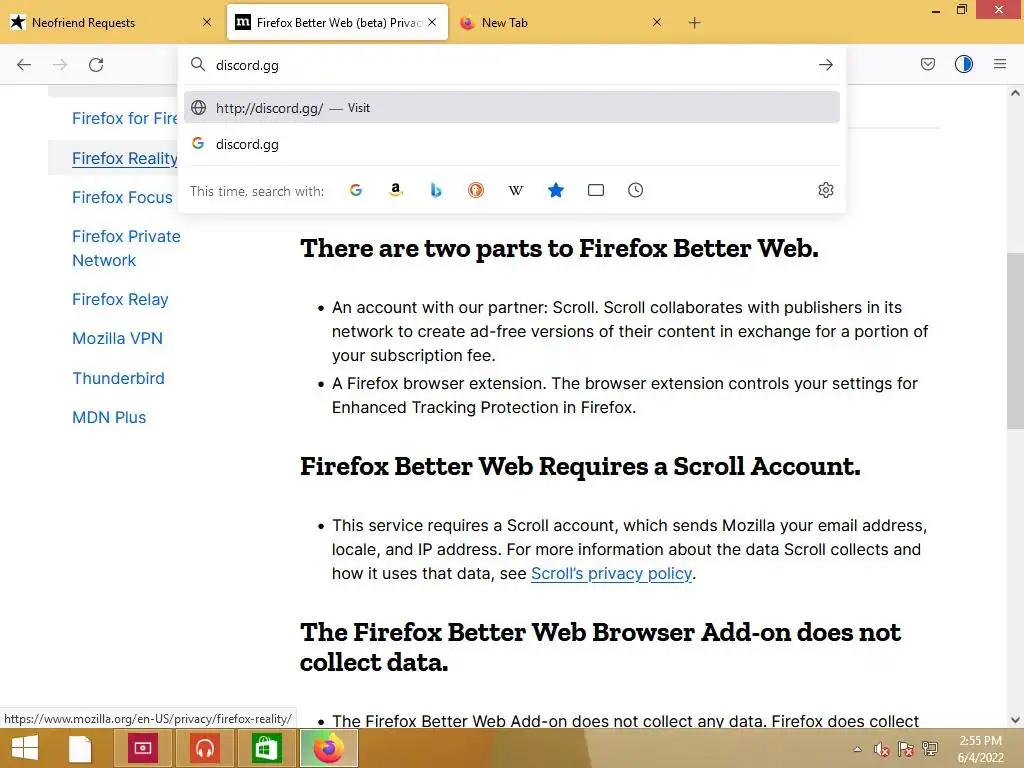Screen dimensions: 1024x768
Task: Open the Mozilla VPN sidebar link
Action: pyautogui.click(x=118, y=338)
